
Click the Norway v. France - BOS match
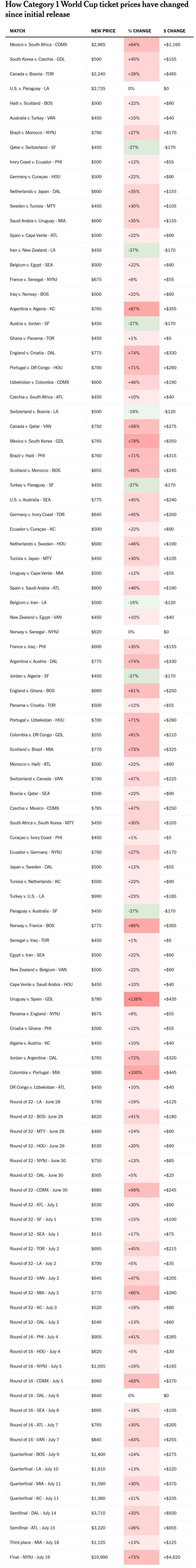click(x=32, y=925)
